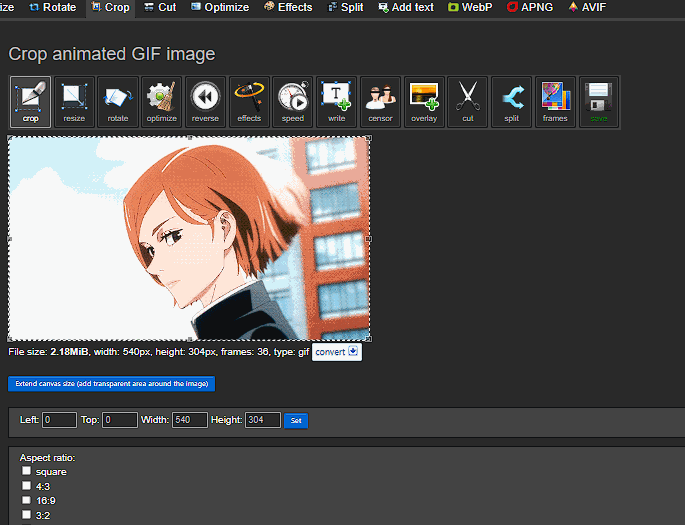The width and height of the screenshot is (685, 525).
Task: Switch to the Optimize tab
Action: 220,7
